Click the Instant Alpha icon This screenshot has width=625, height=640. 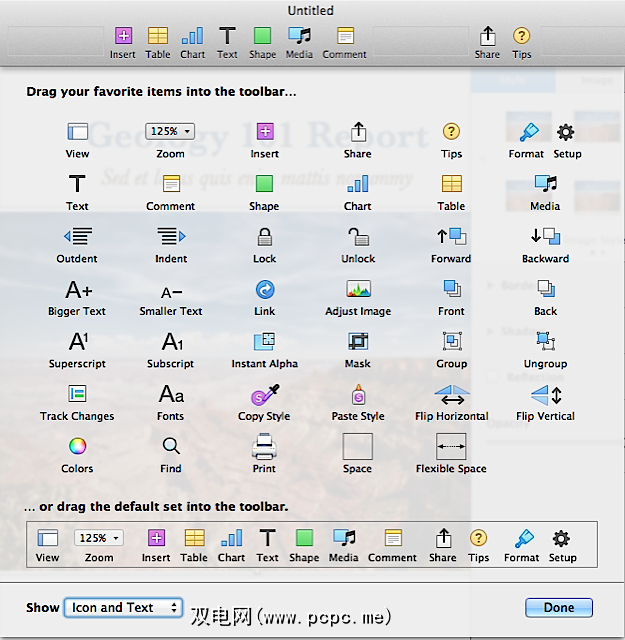click(264, 342)
